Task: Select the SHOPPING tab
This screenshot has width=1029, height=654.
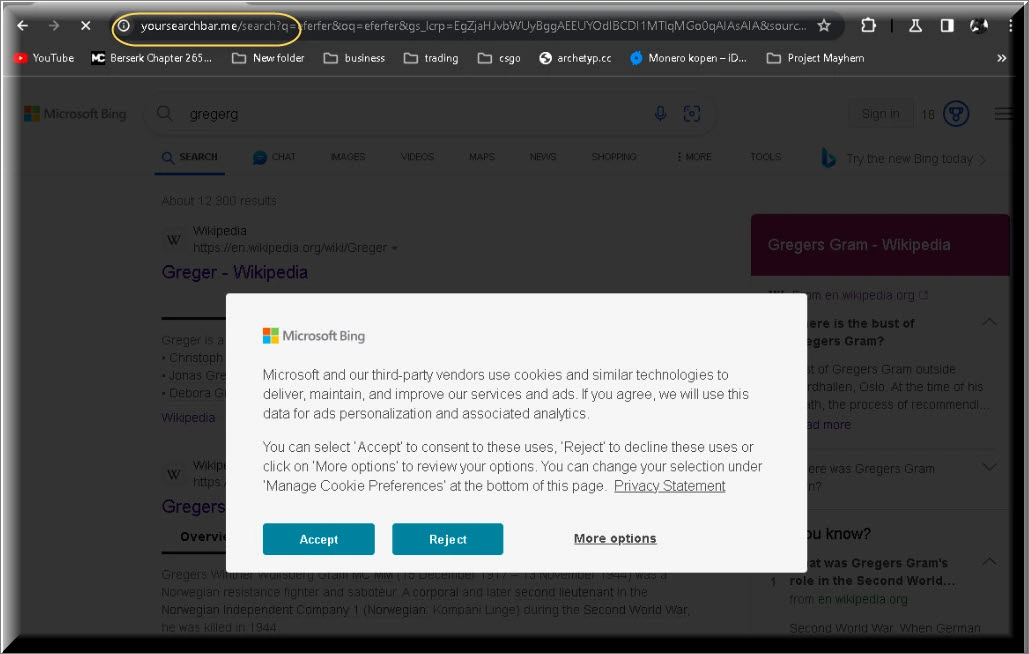Action: (614, 157)
